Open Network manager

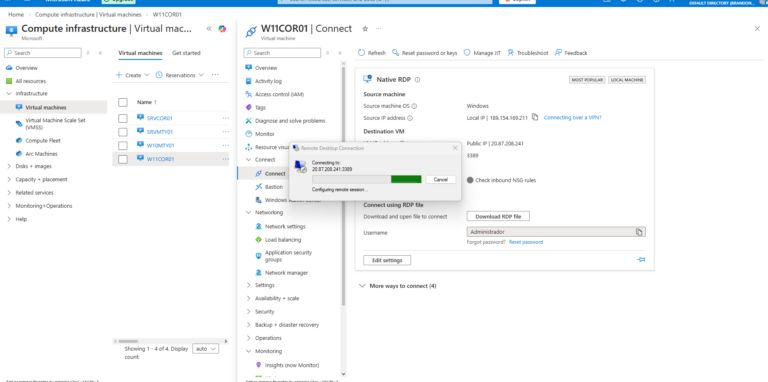(286, 273)
